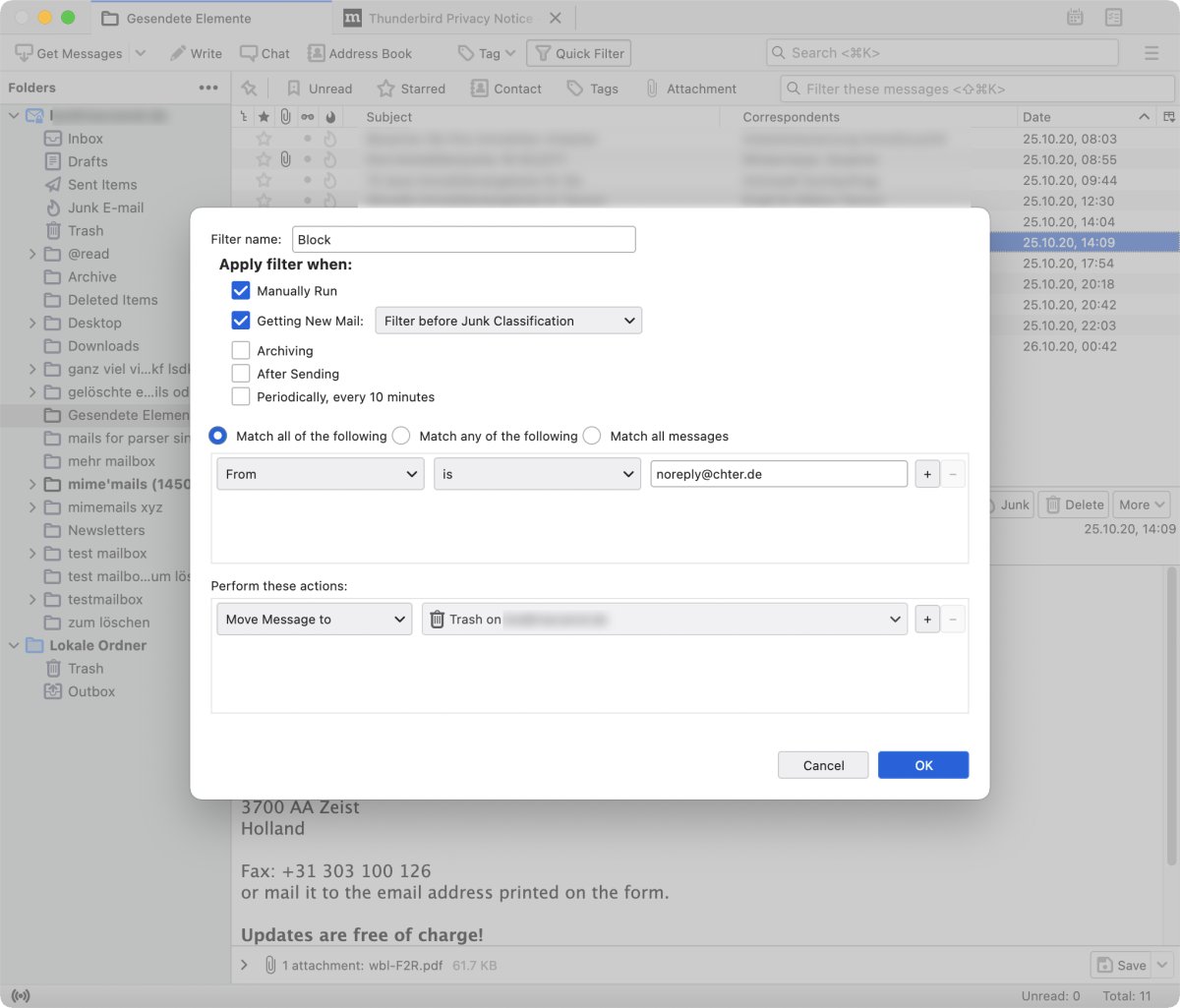Enable Periodically, every 10 minutes checkbox

pos(241,396)
